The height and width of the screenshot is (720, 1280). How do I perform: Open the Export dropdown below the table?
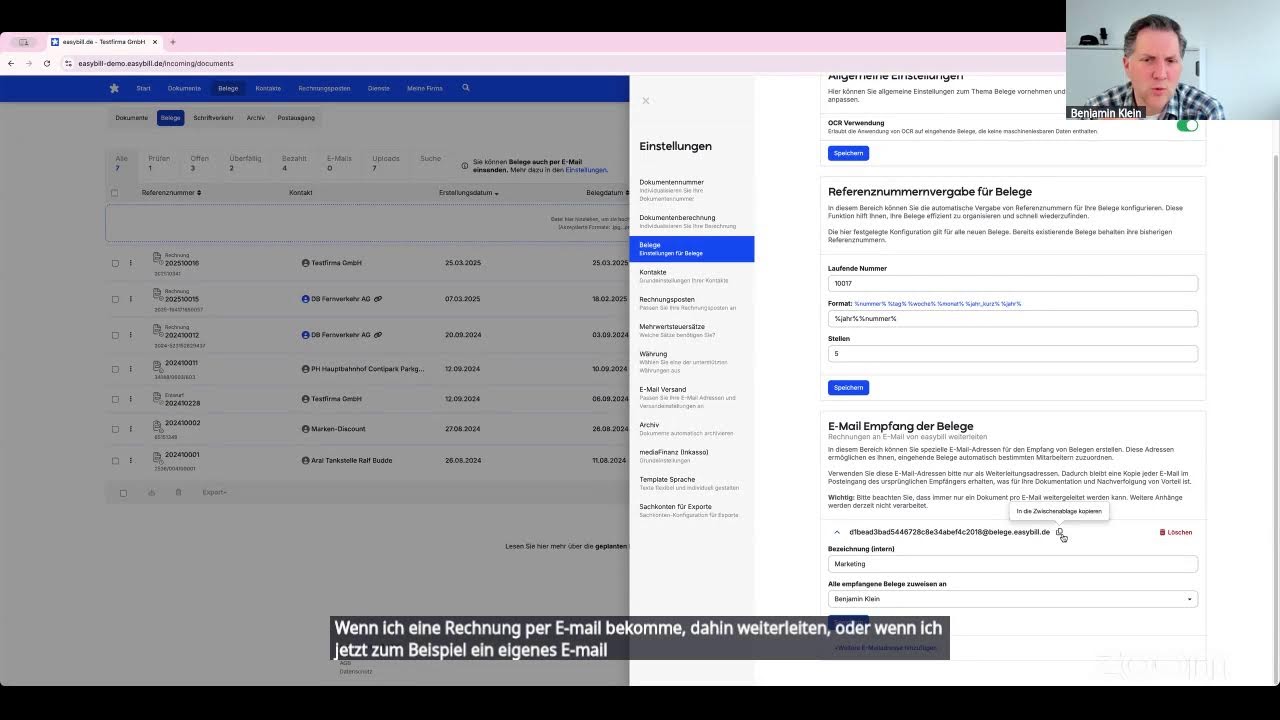[x=214, y=493]
